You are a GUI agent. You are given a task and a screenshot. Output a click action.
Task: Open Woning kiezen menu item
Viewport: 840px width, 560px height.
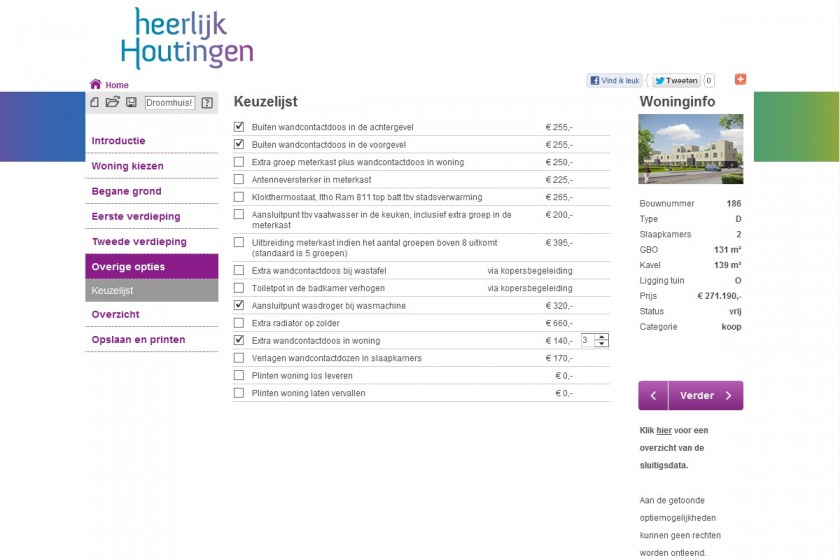[x=128, y=166]
